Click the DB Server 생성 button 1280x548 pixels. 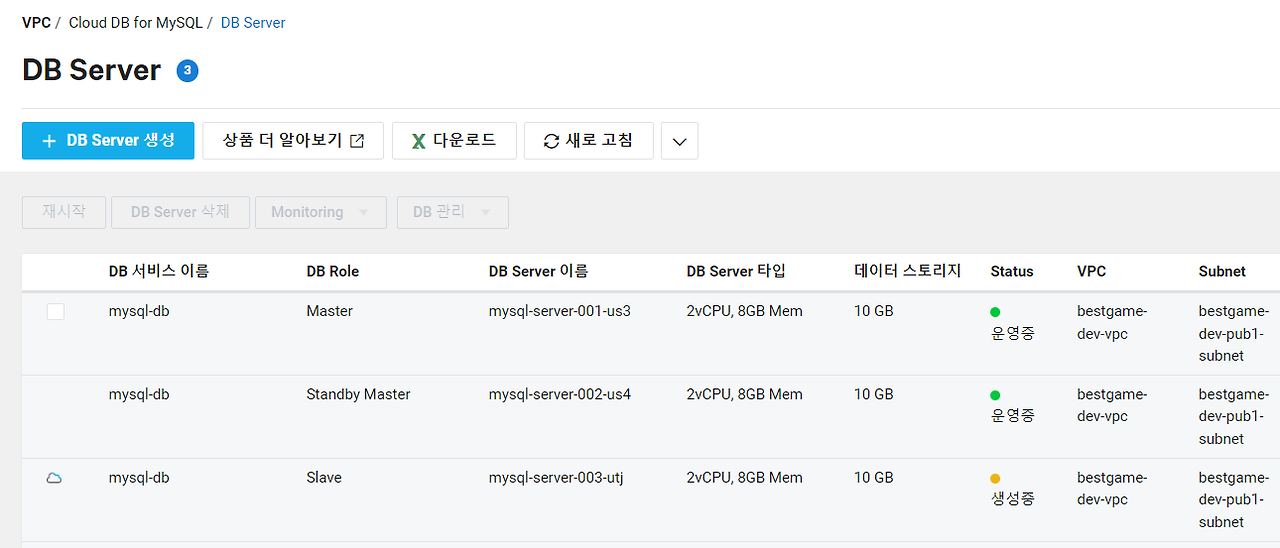(108, 141)
